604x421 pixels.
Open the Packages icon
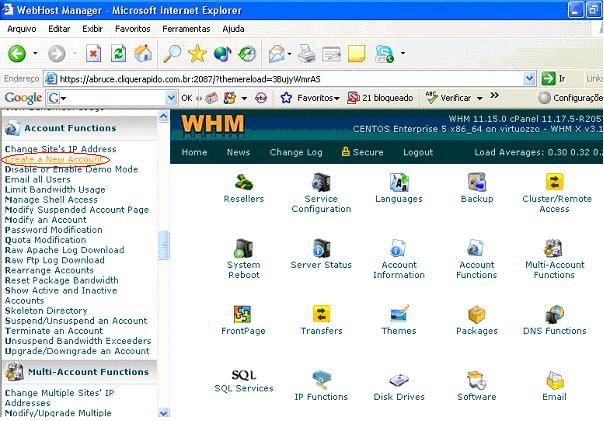click(477, 315)
